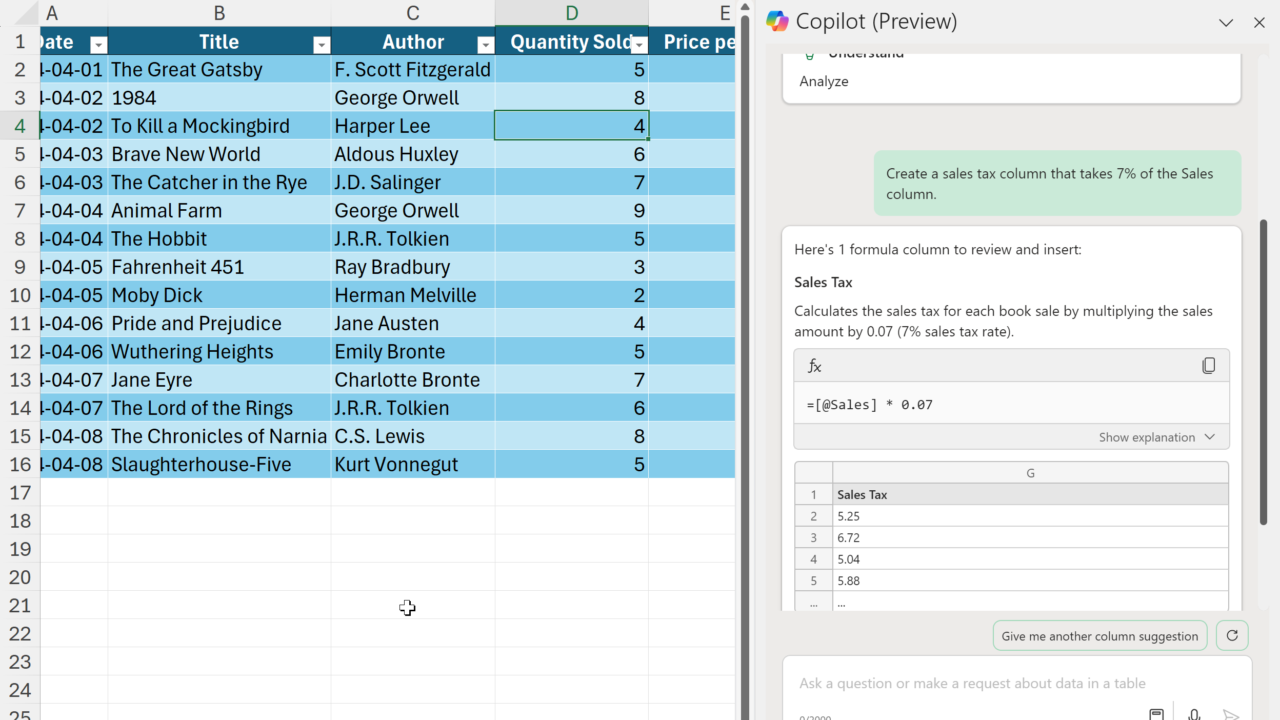Click the Analyze suggestion in Copilot
1280x720 pixels.
pyautogui.click(x=824, y=82)
